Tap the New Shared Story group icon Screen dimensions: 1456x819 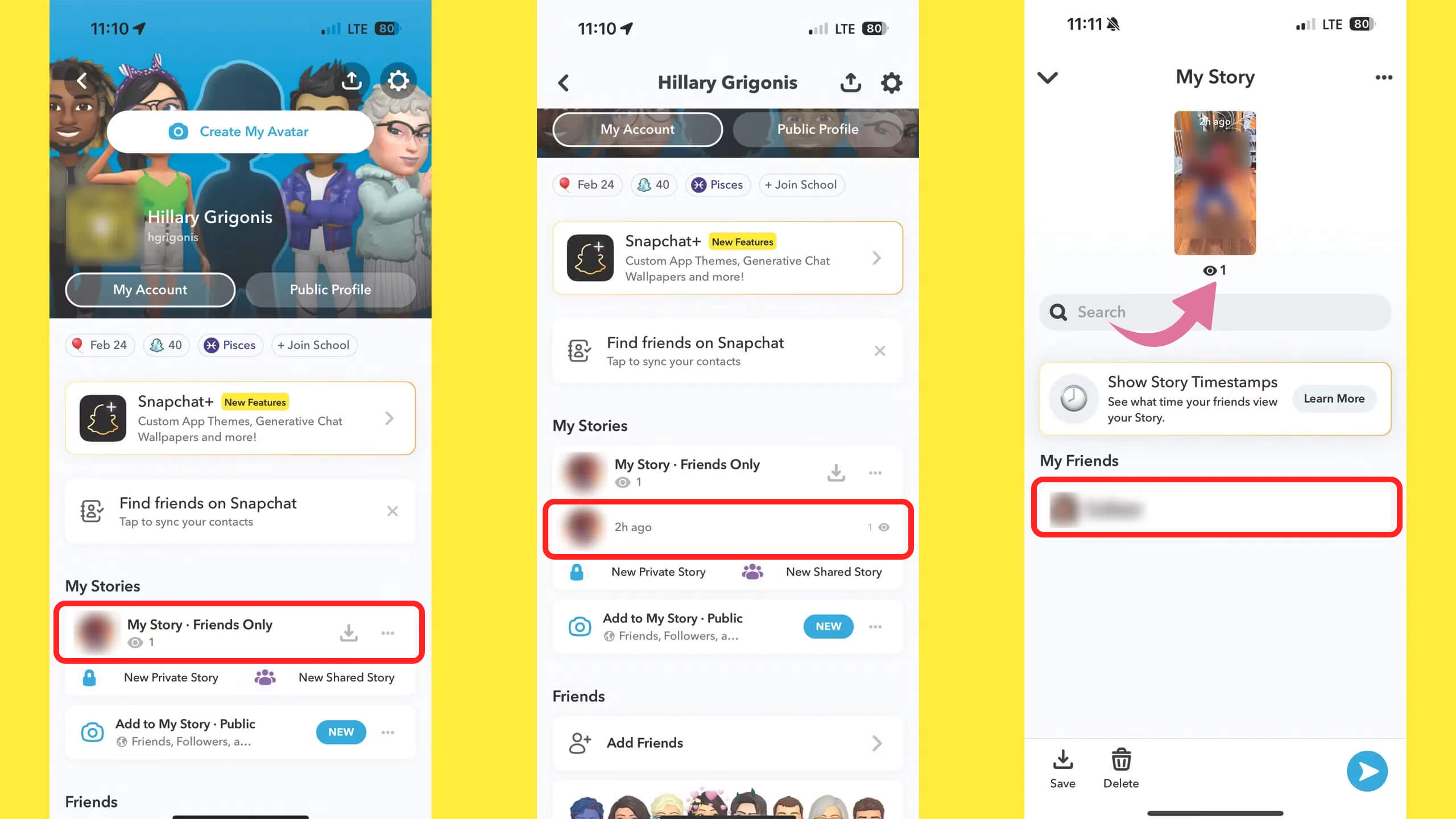pos(265,677)
